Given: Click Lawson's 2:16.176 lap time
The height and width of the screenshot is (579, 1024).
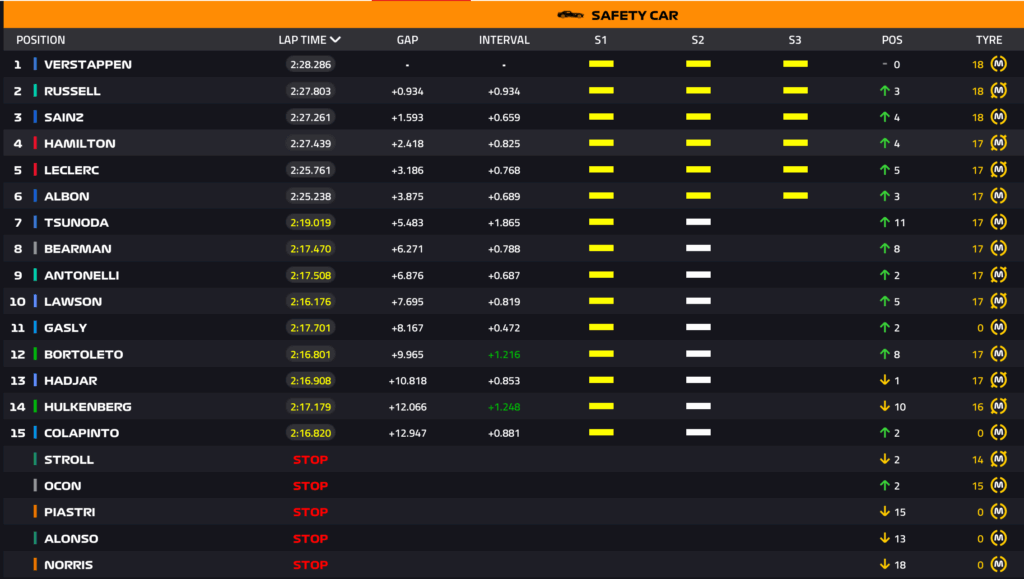Looking at the screenshot, I should [x=310, y=301].
